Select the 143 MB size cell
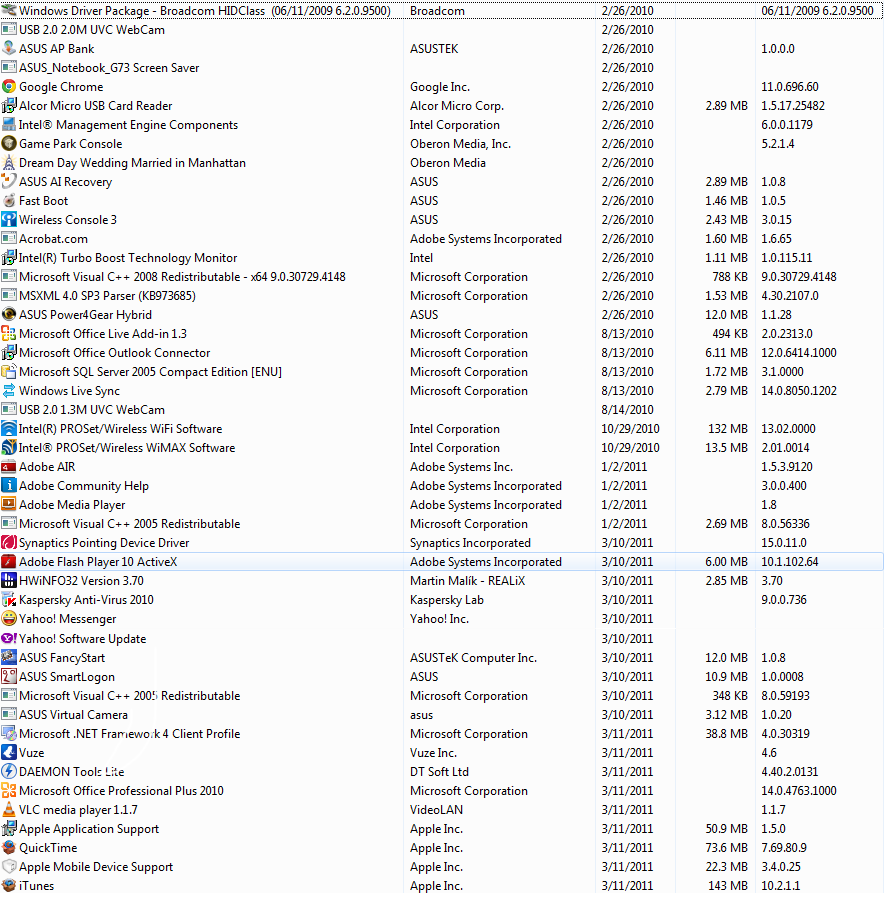This screenshot has width=884, height=900. point(728,886)
